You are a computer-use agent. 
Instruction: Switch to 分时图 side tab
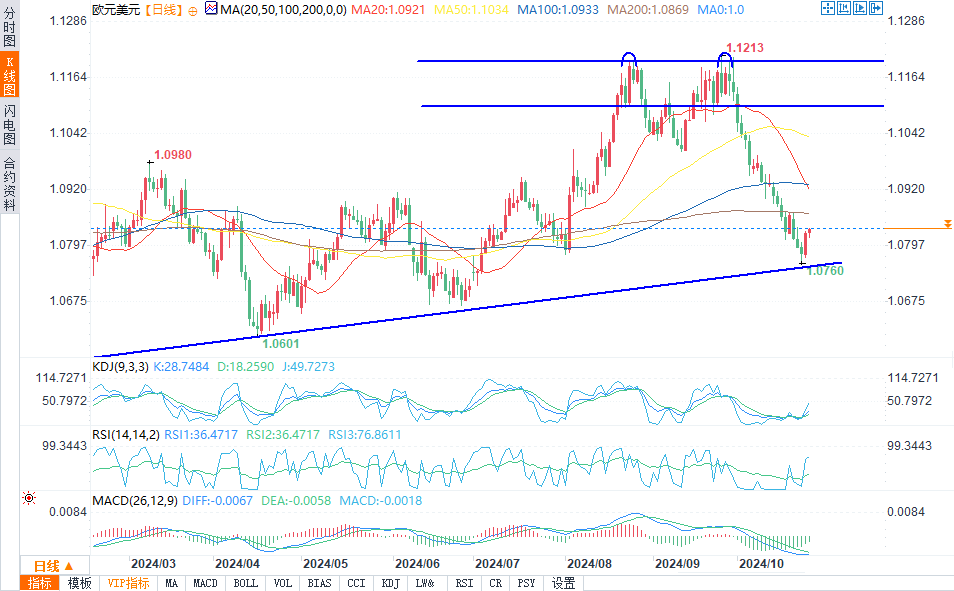[9, 27]
